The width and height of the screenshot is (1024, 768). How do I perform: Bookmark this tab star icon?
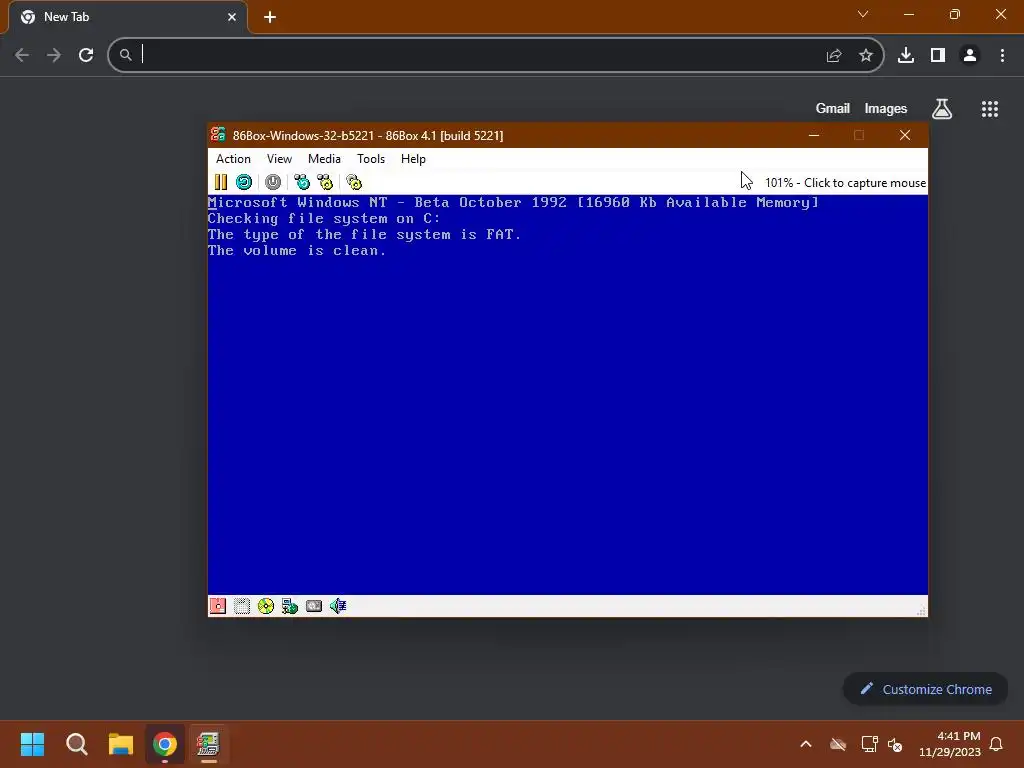coord(866,56)
